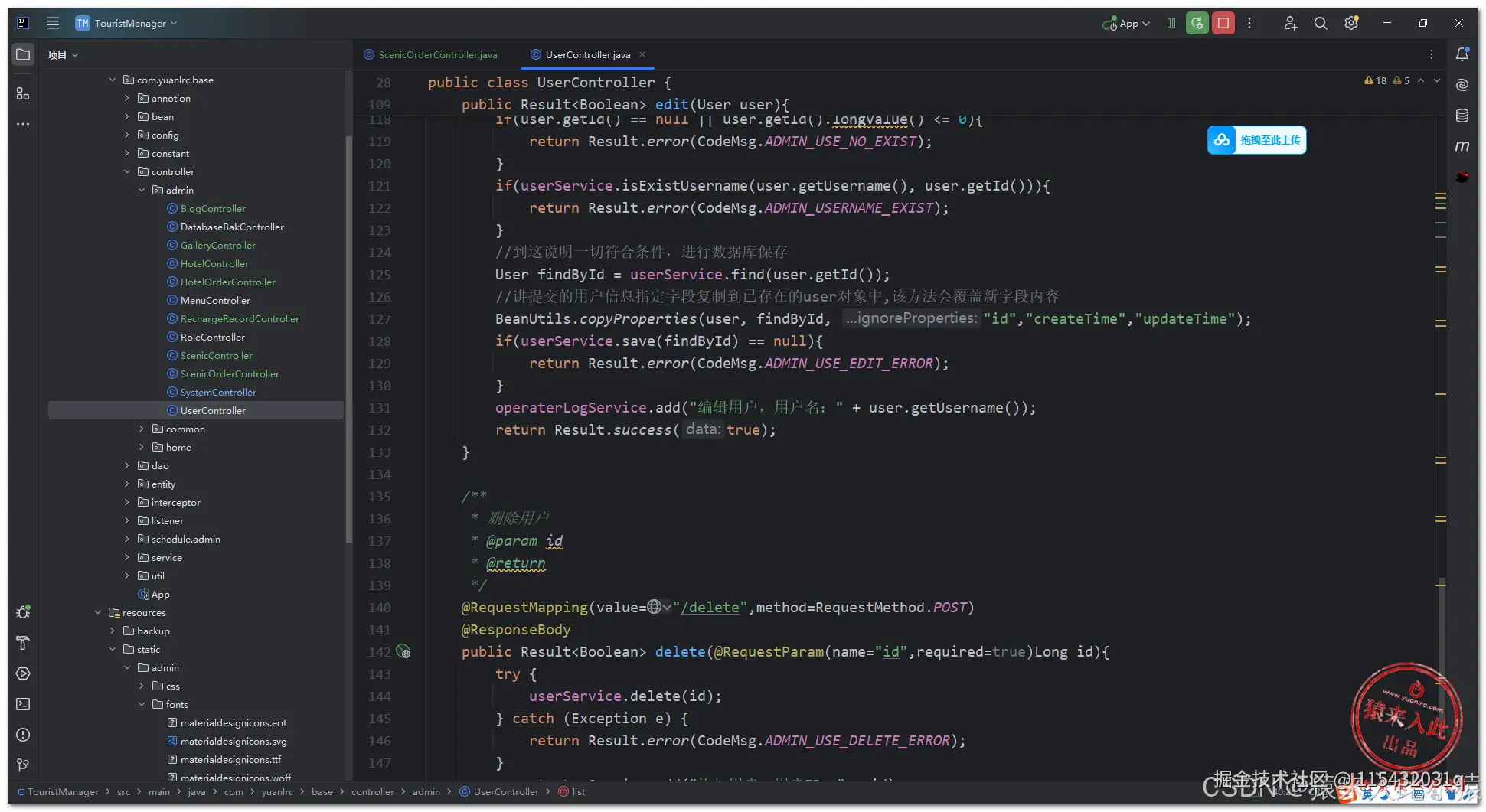Viewport: 1486px width, 812px height.
Task: Open the Terminal tool window
Action: (x=23, y=704)
